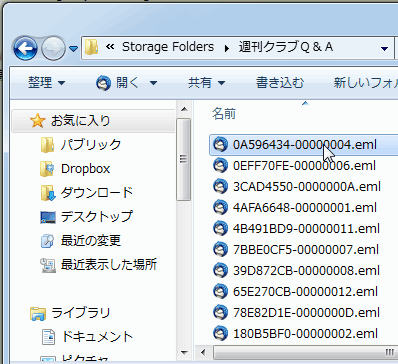398x364 pixels.
Task: Select file 65E270CB-00000012.eml
Action: point(305,292)
